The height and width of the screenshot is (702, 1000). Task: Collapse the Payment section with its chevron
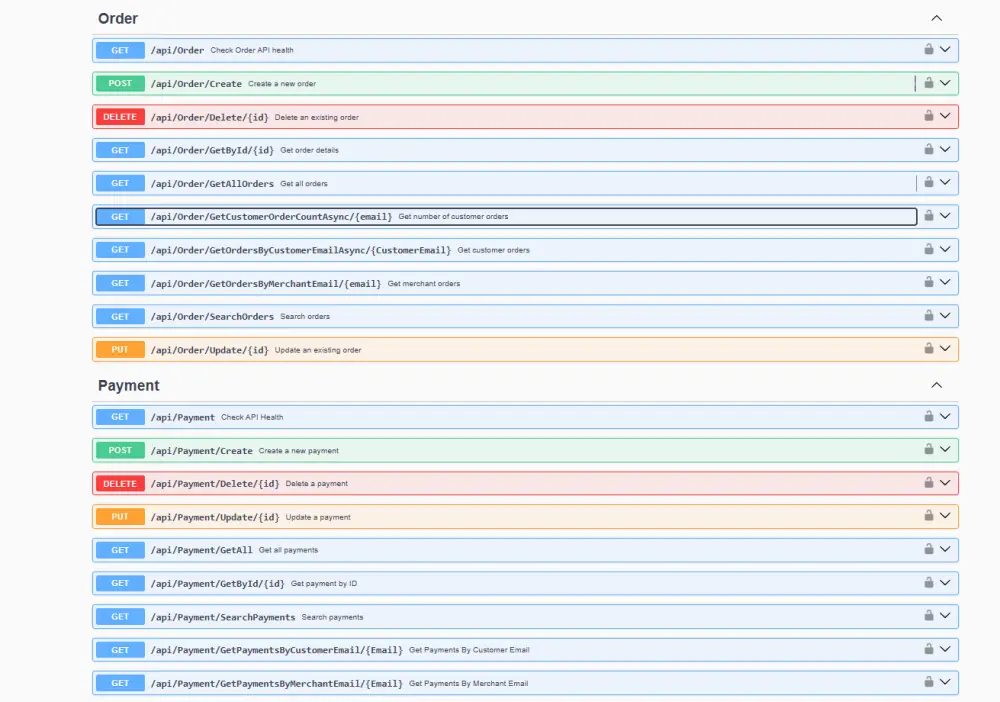click(937, 385)
